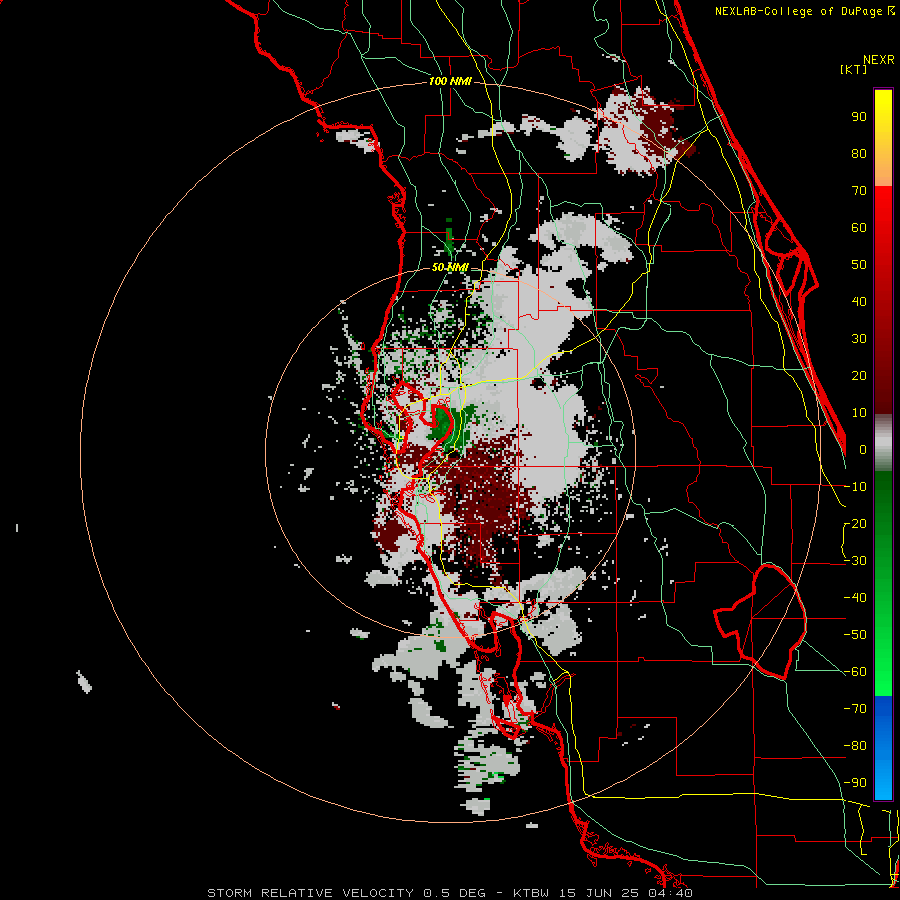Select the positive 30 scale value
This screenshot has height=900, width=900.
(x=859, y=339)
